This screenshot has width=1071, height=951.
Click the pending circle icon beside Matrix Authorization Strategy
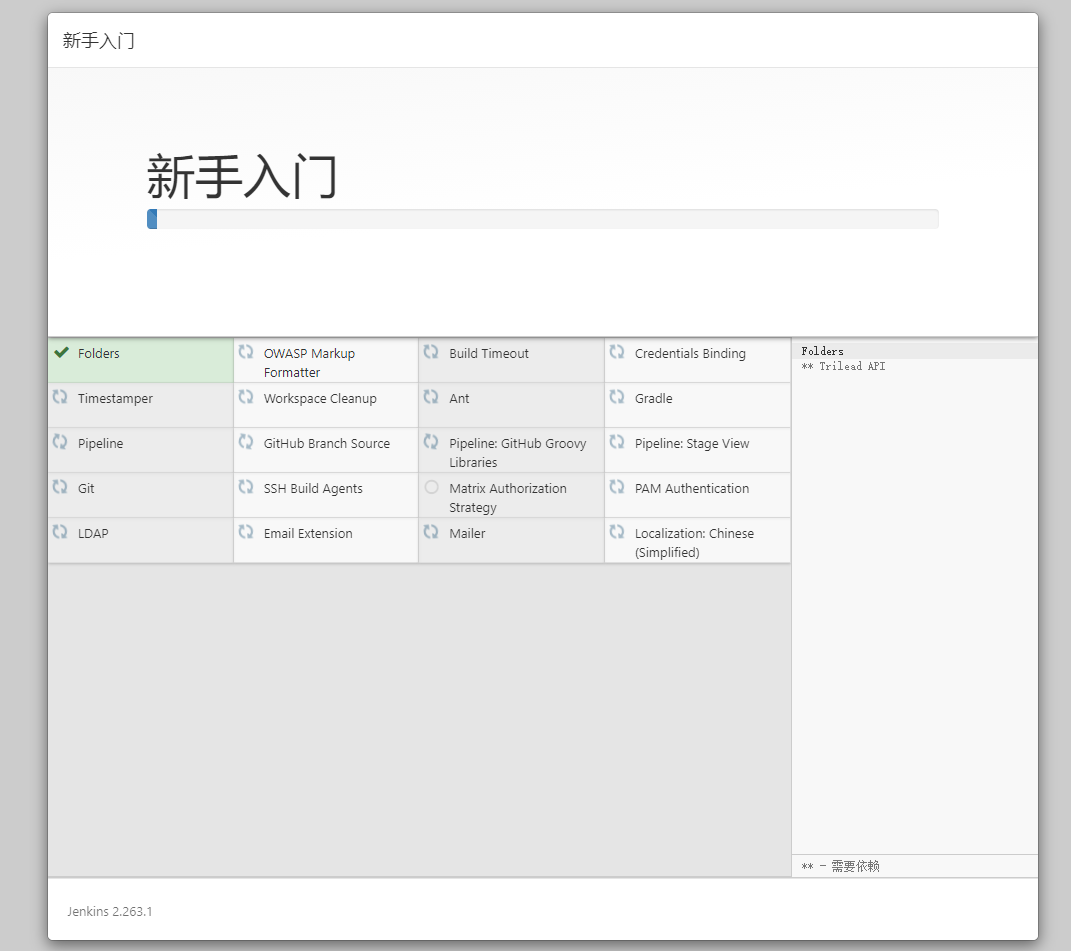click(x=431, y=487)
